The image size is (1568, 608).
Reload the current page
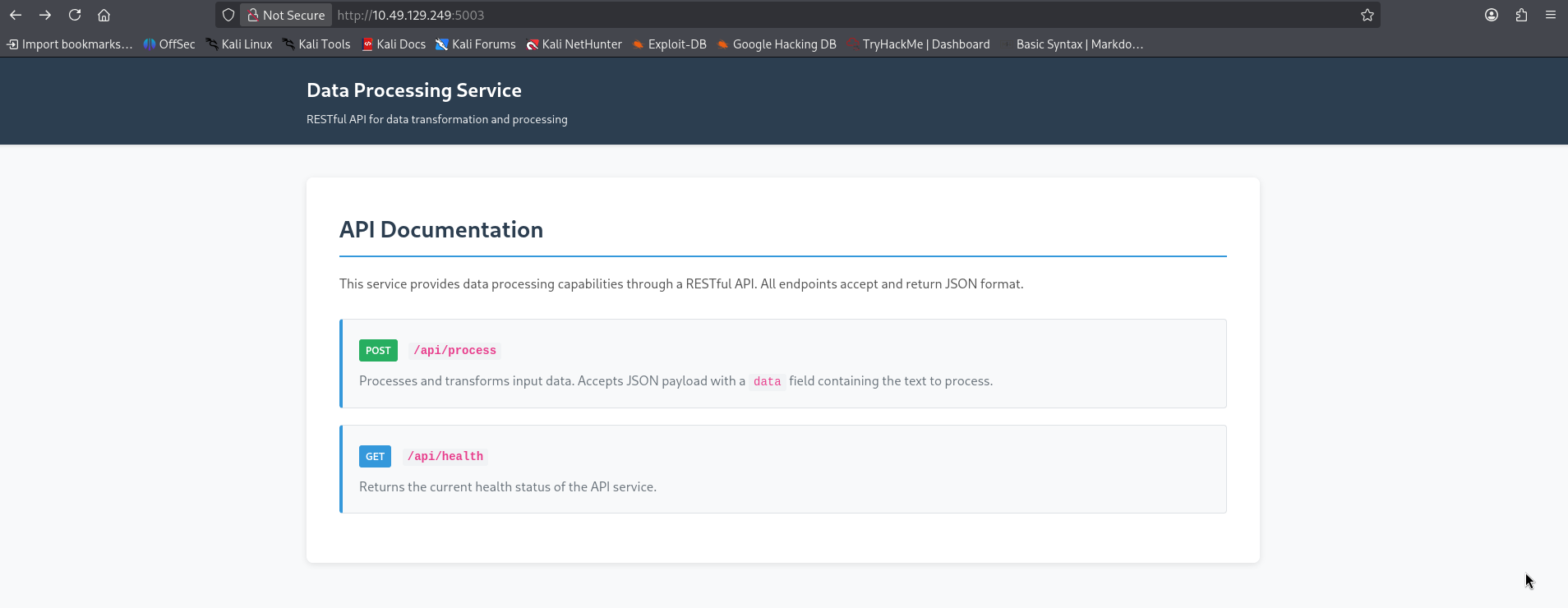pyautogui.click(x=75, y=15)
